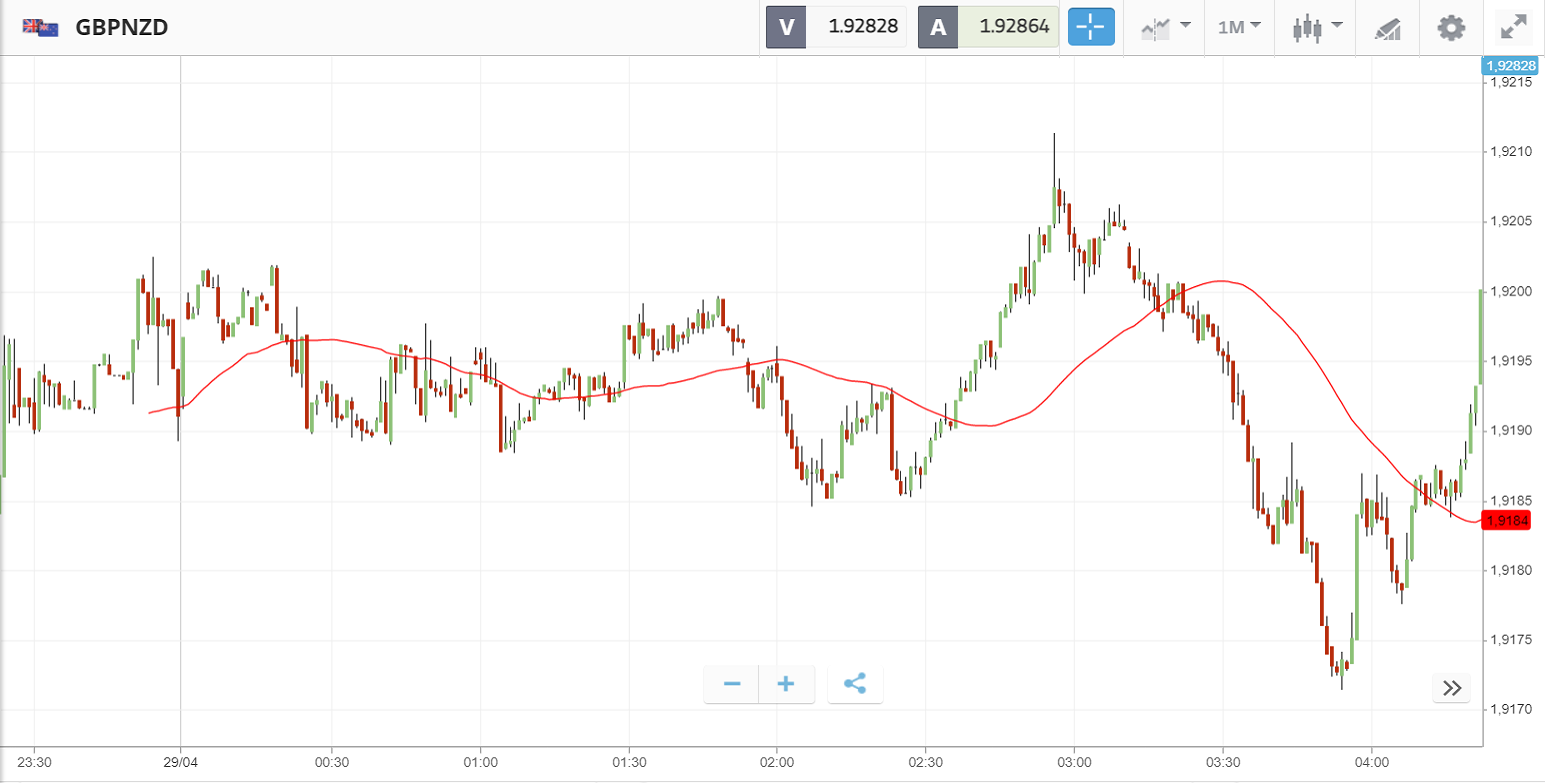This screenshot has height=783, width=1545.
Task: Click the blue current price tag 1,92828
Action: click(1510, 66)
